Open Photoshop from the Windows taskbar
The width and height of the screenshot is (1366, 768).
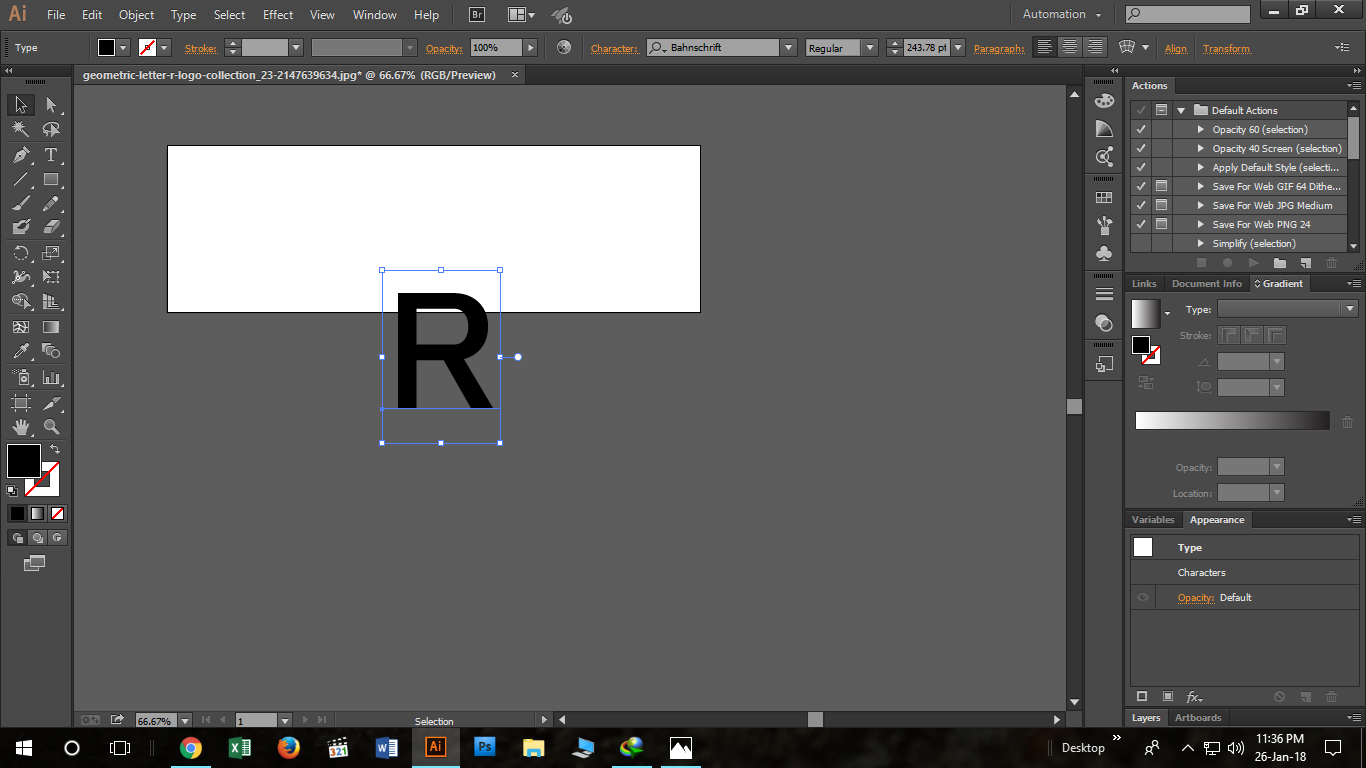485,747
